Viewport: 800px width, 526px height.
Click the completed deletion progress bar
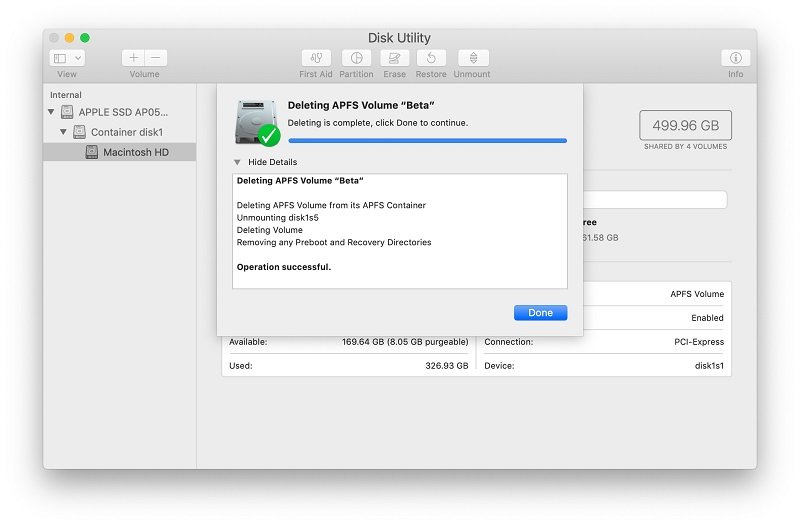coord(428,140)
